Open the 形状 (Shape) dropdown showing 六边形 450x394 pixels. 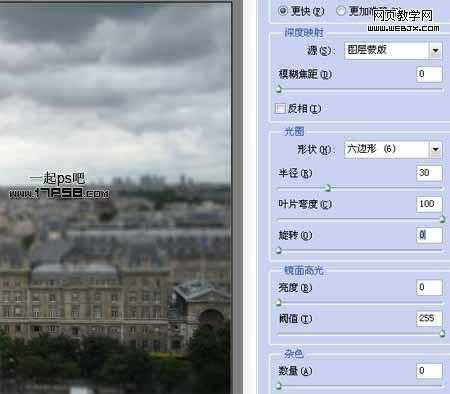tap(393, 149)
